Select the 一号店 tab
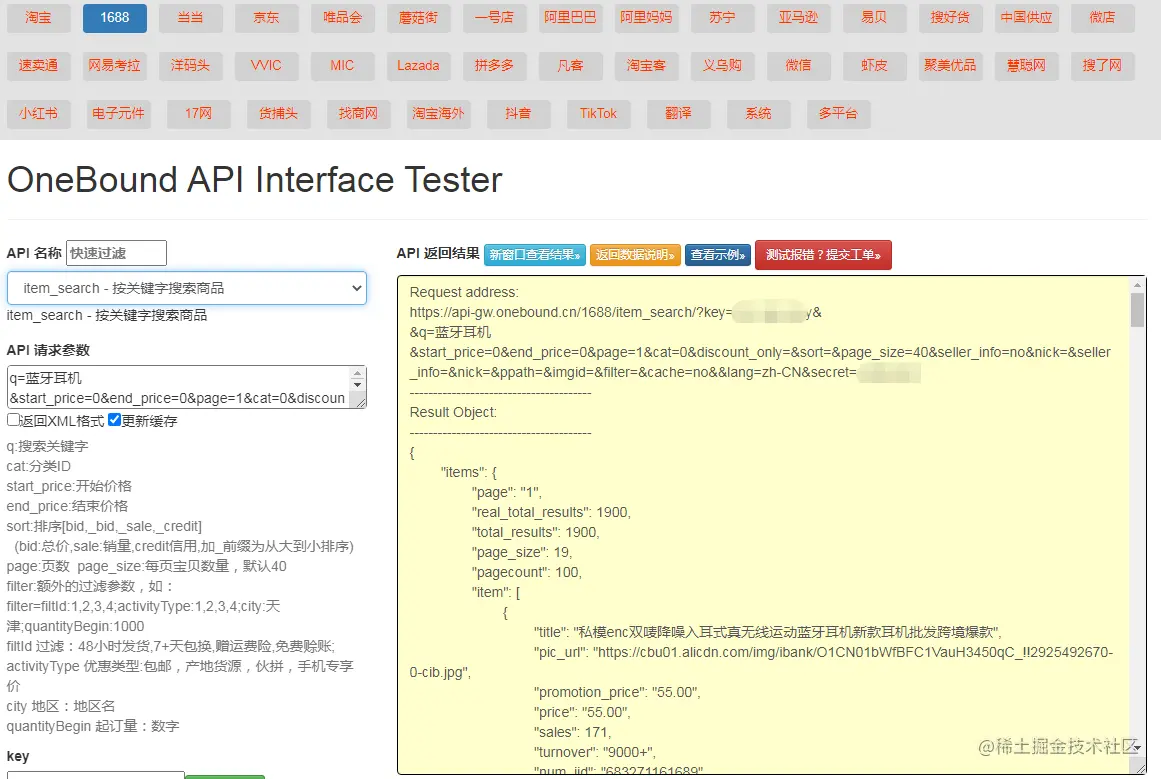This screenshot has width=1161, height=779. [x=495, y=18]
